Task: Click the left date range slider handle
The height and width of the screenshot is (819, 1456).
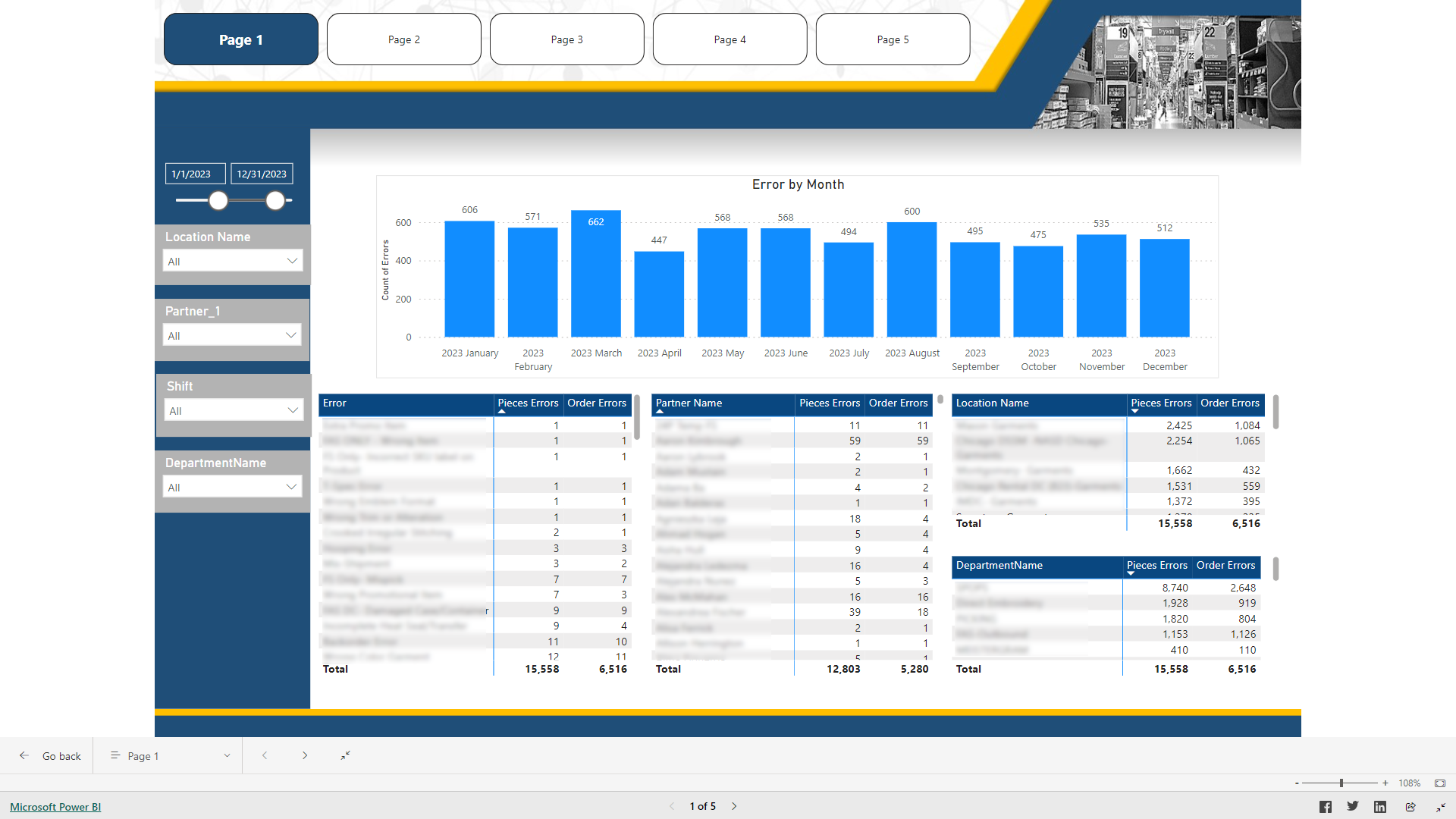Action: click(218, 201)
